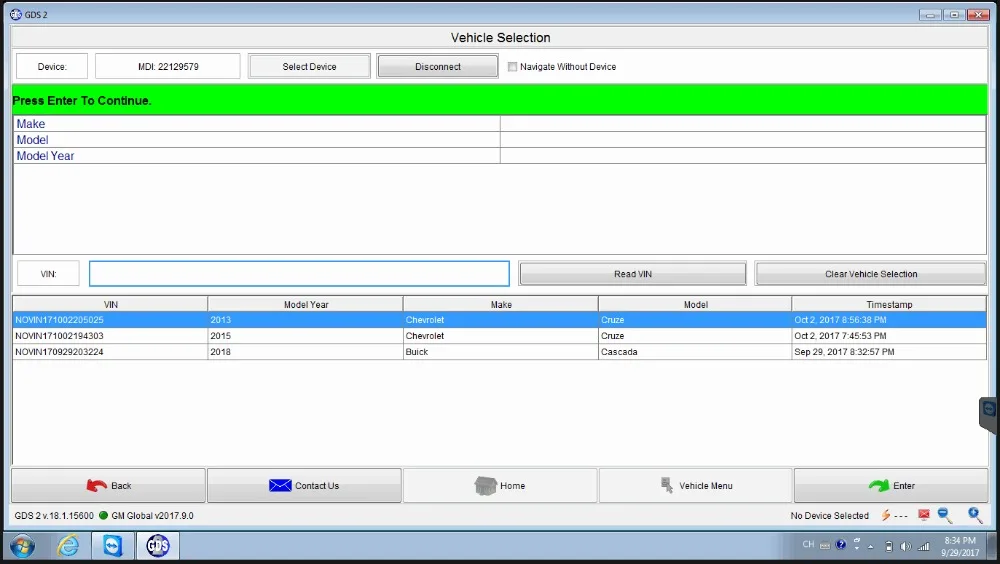Click the green GM Global status dot

(x=103, y=516)
